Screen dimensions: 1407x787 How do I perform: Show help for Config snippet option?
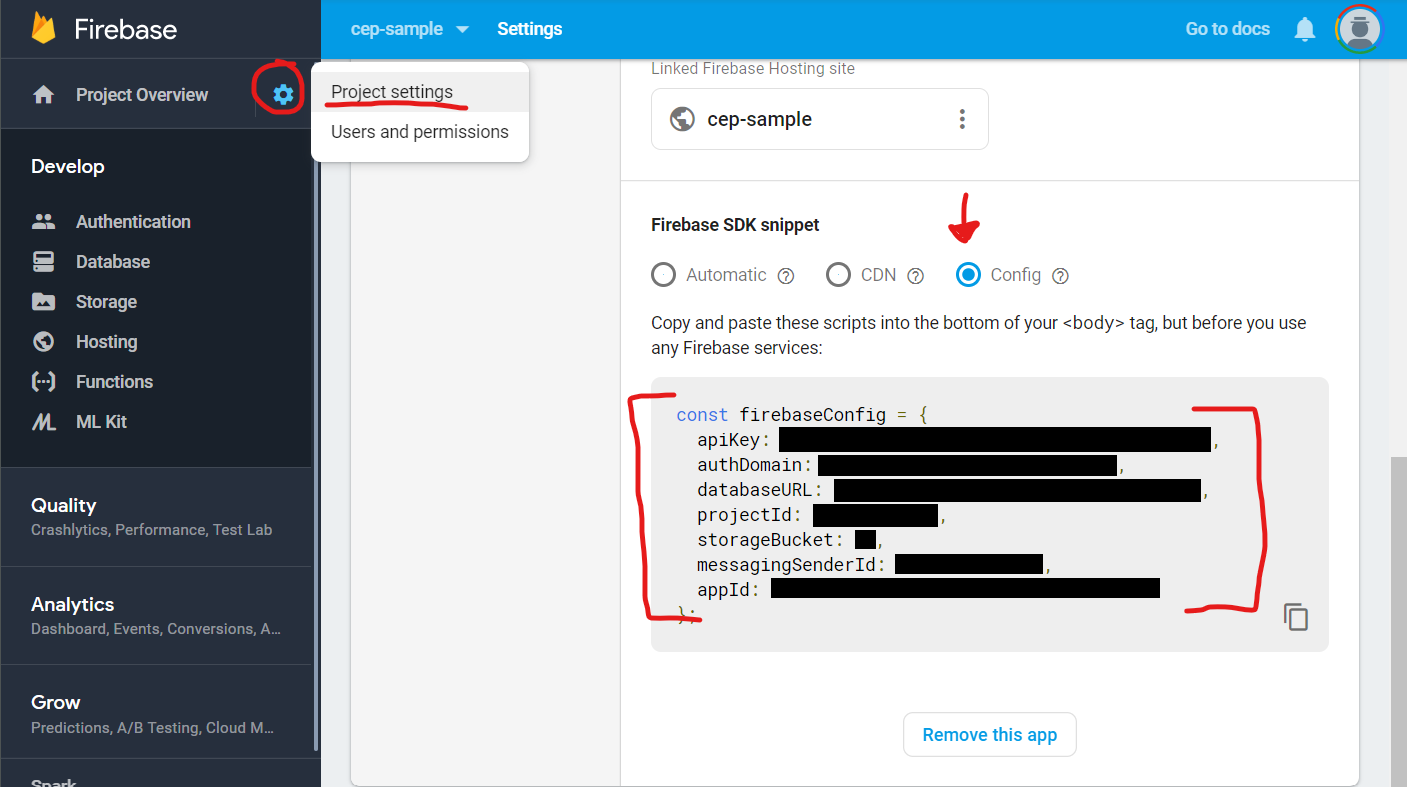click(x=1061, y=276)
